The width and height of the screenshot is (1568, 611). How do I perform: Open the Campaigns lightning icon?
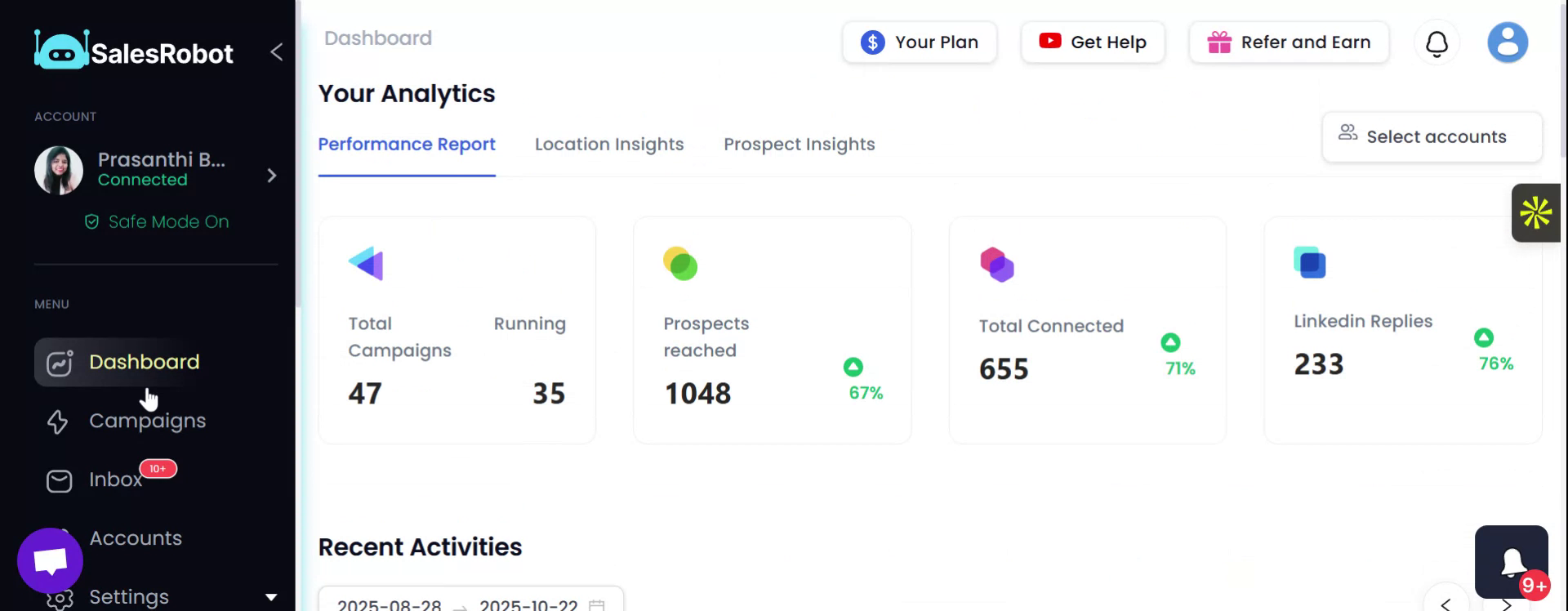58,421
